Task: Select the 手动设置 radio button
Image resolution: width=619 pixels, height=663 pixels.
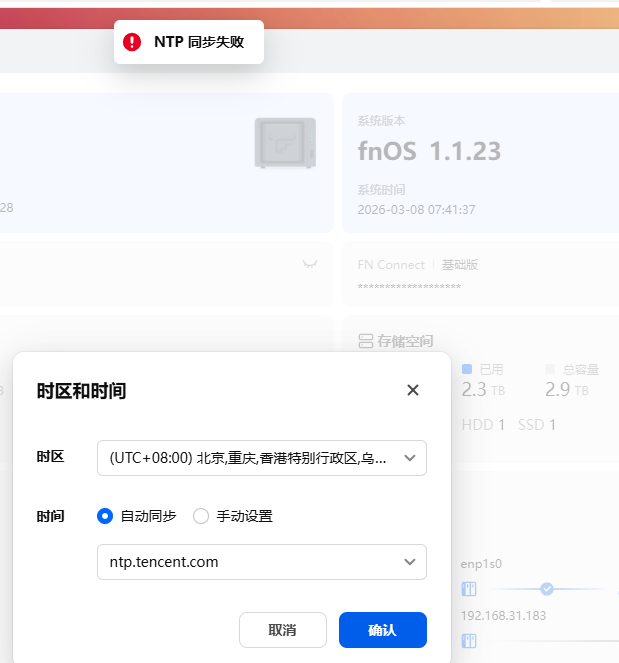Action: point(201,516)
